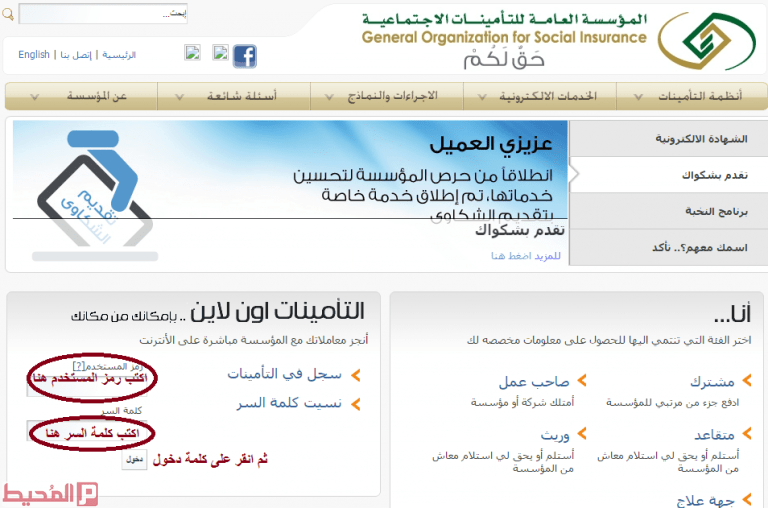Select the الشهادة الالكترونية tab
The width and height of the screenshot is (768, 508).
point(669,139)
